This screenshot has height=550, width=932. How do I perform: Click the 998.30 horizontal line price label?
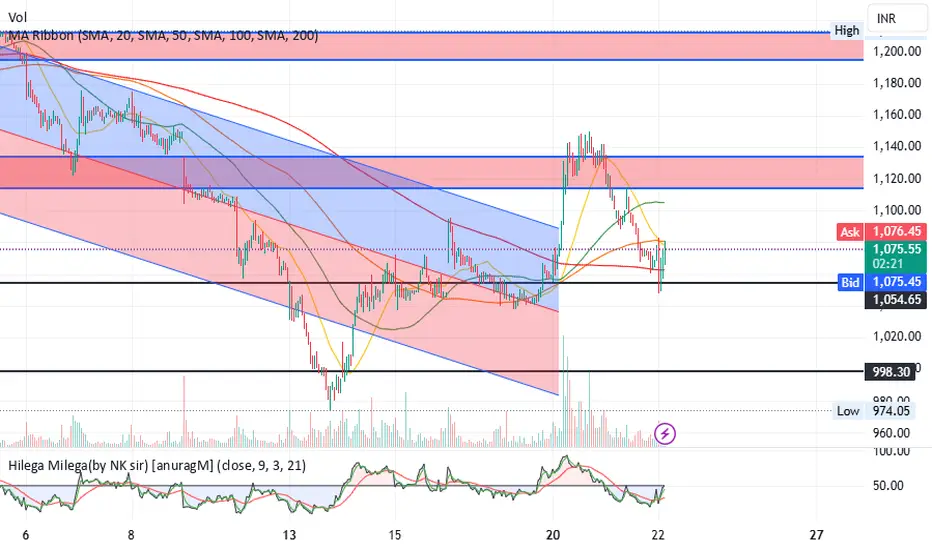coord(890,372)
